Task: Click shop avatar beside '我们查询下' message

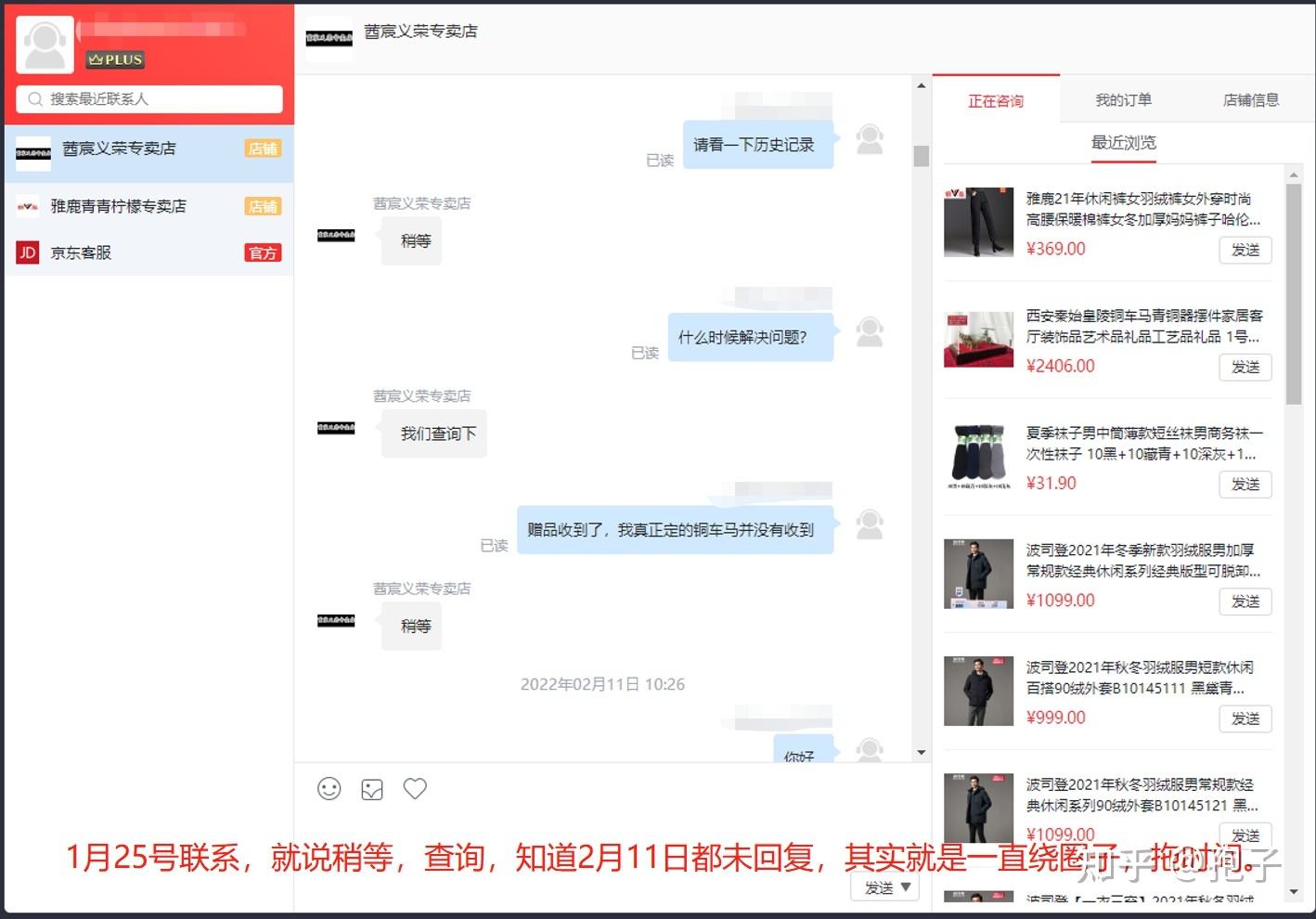Action: [336, 428]
